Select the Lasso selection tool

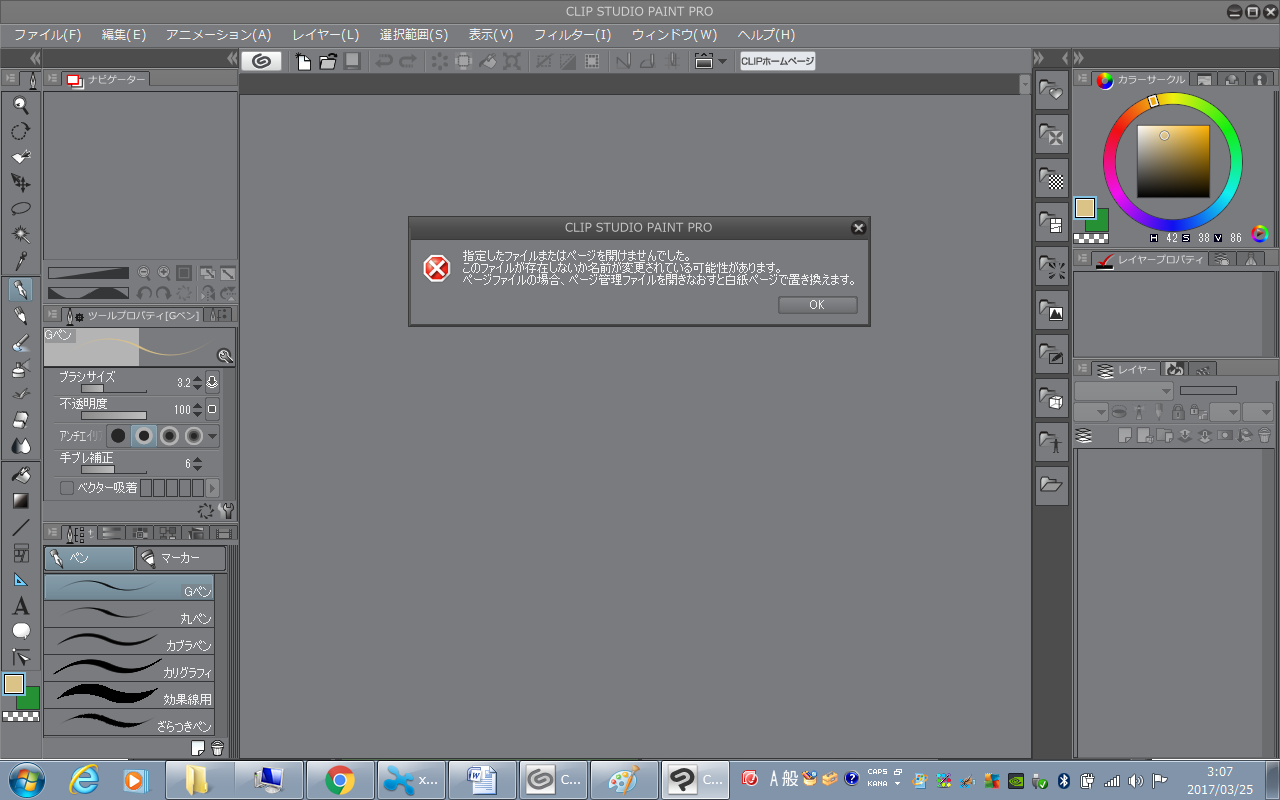(x=20, y=209)
